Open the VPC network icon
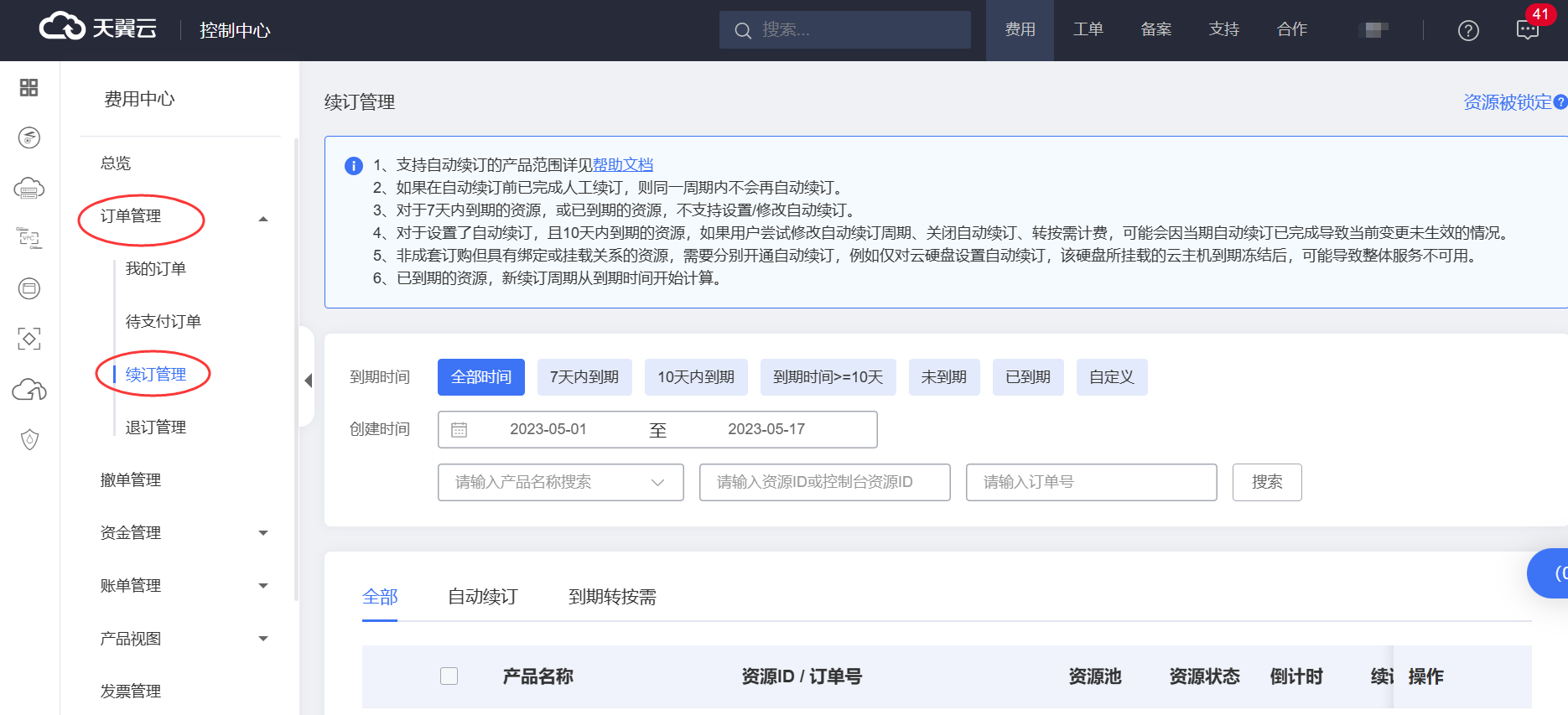This screenshot has width=1568, height=715. click(x=29, y=238)
